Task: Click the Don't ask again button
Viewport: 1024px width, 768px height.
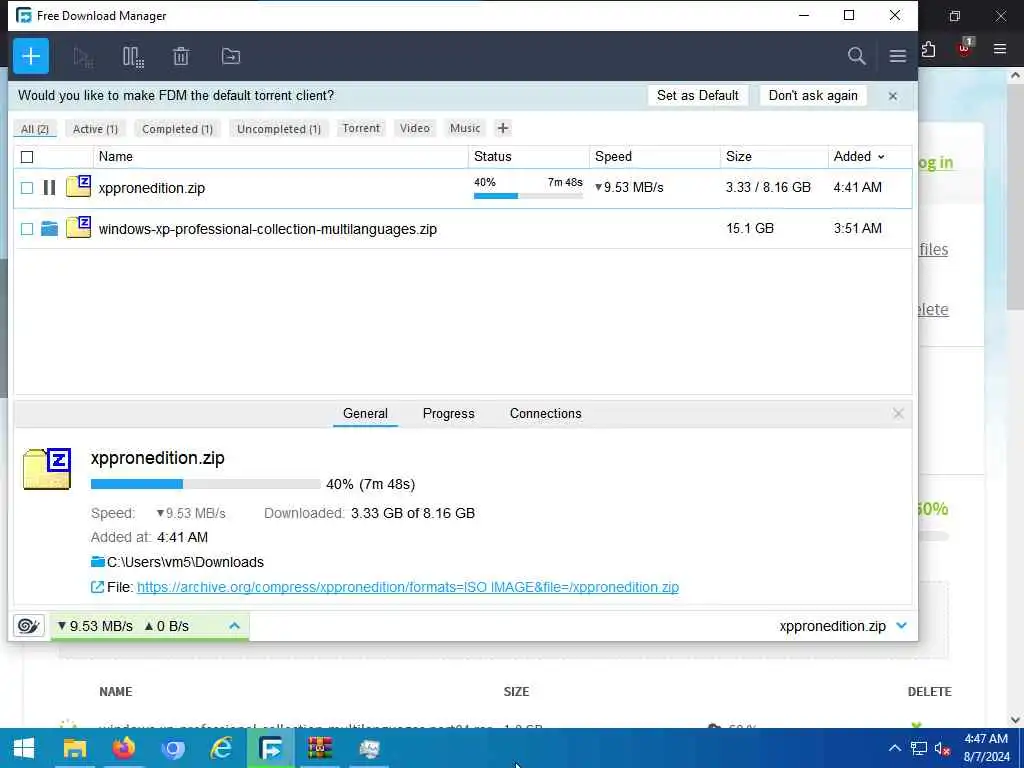Action: (813, 95)
